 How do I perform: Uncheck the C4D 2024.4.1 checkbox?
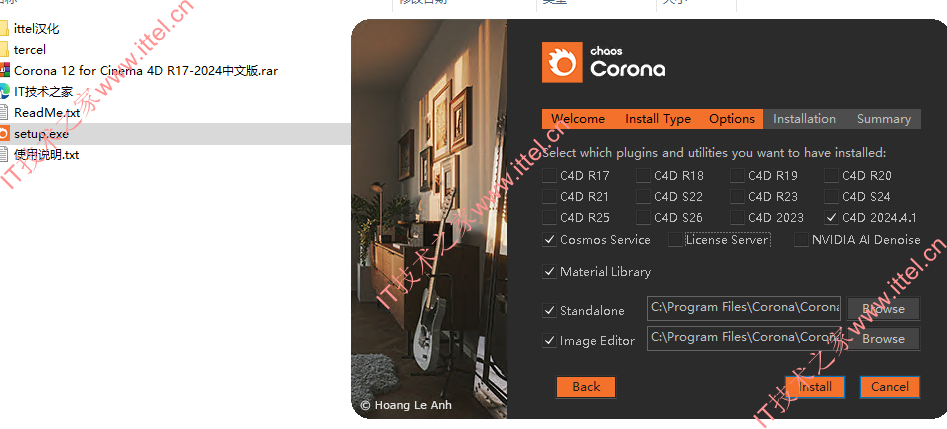click(x=832, y=217)
